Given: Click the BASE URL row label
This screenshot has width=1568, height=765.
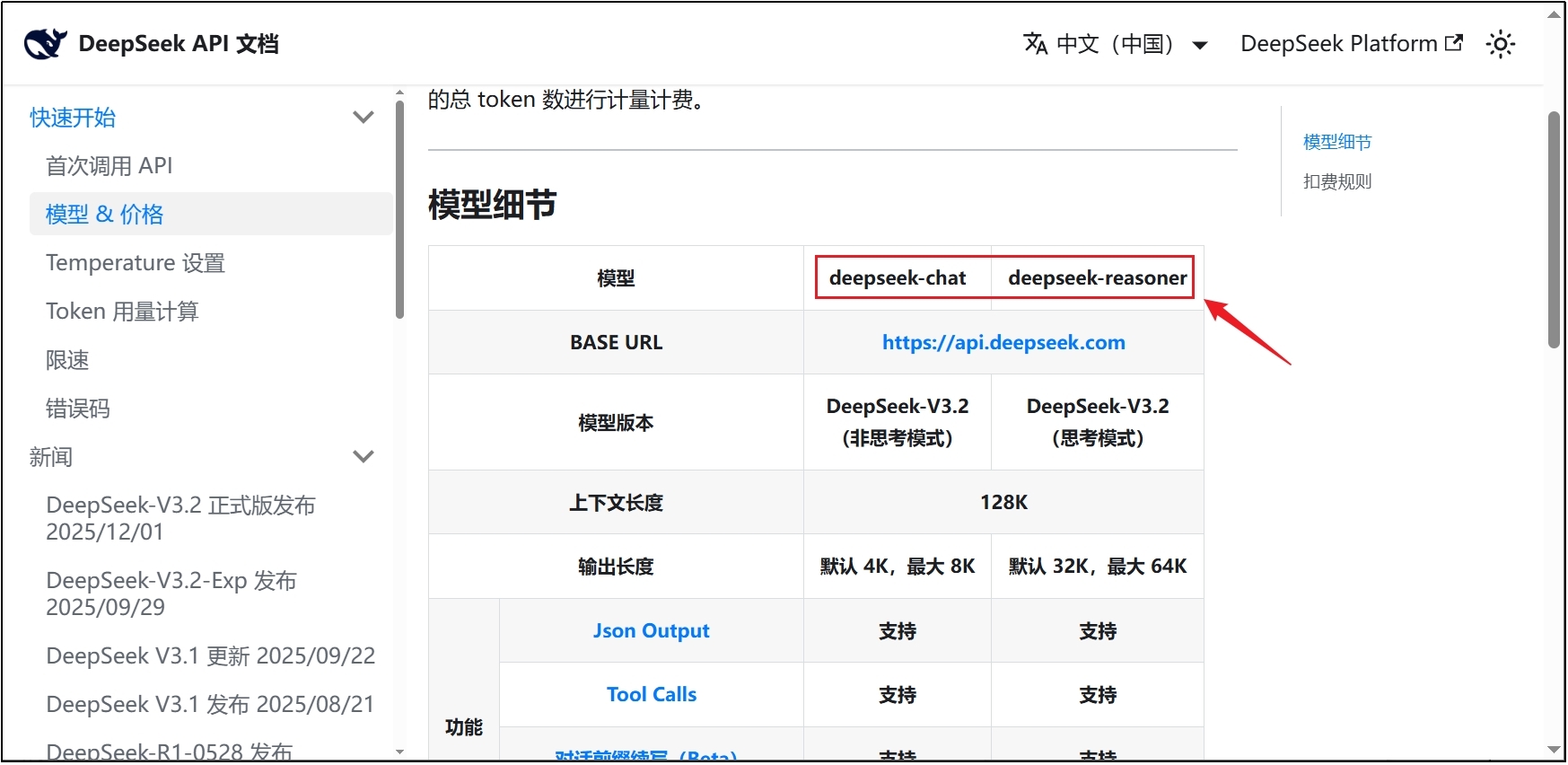Looking at the screenshot, I should click(x=616, y=342).
